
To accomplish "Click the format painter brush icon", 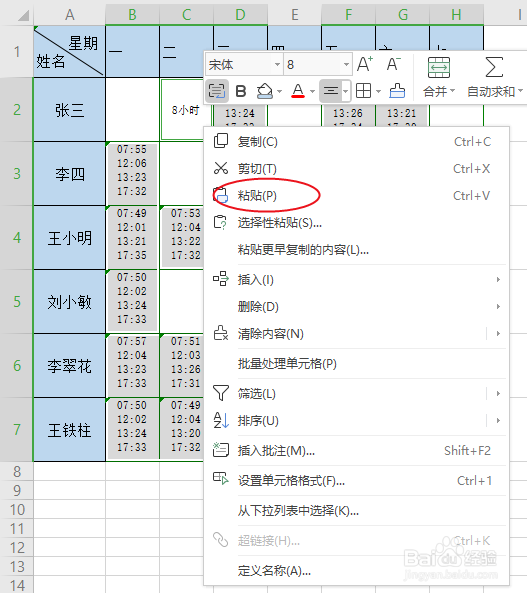I will point(397,91).
